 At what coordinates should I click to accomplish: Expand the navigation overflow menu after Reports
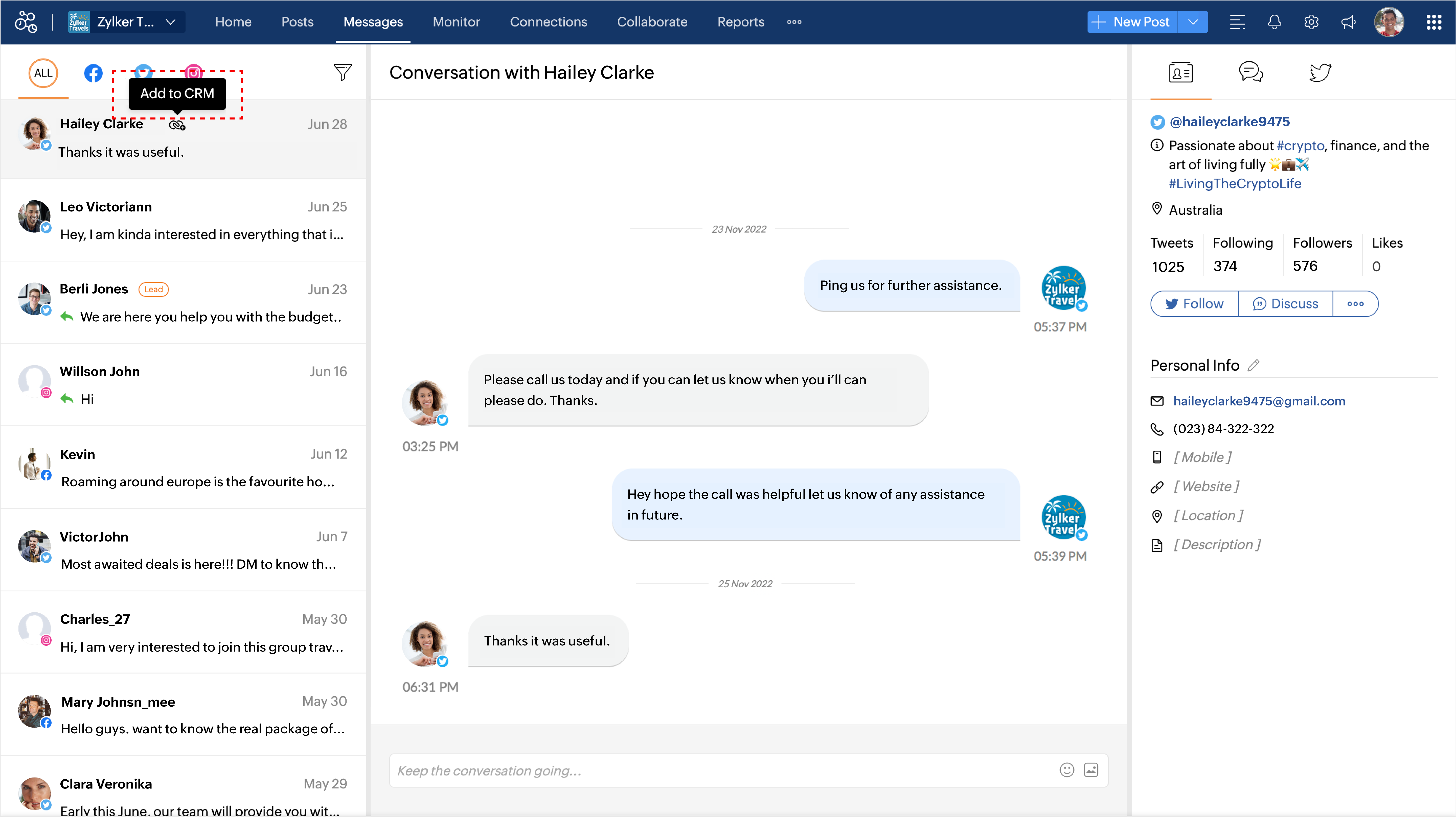794,22
